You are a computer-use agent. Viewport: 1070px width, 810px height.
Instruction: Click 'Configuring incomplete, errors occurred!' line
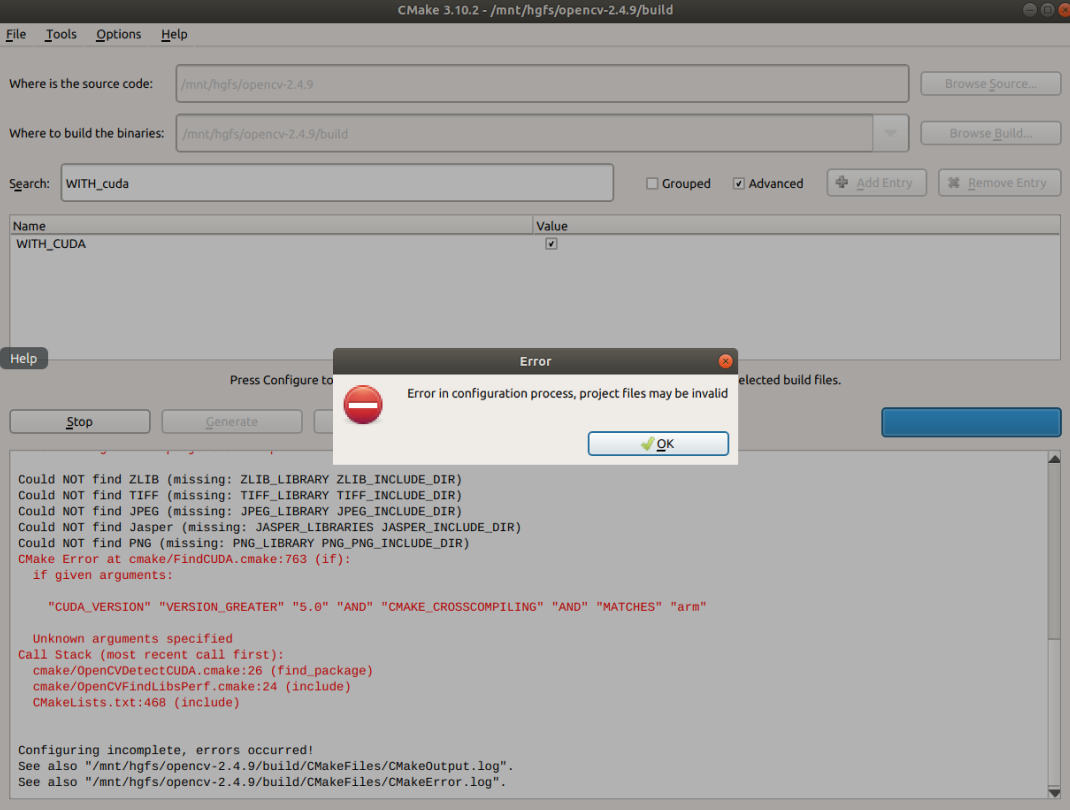[166, 750]
